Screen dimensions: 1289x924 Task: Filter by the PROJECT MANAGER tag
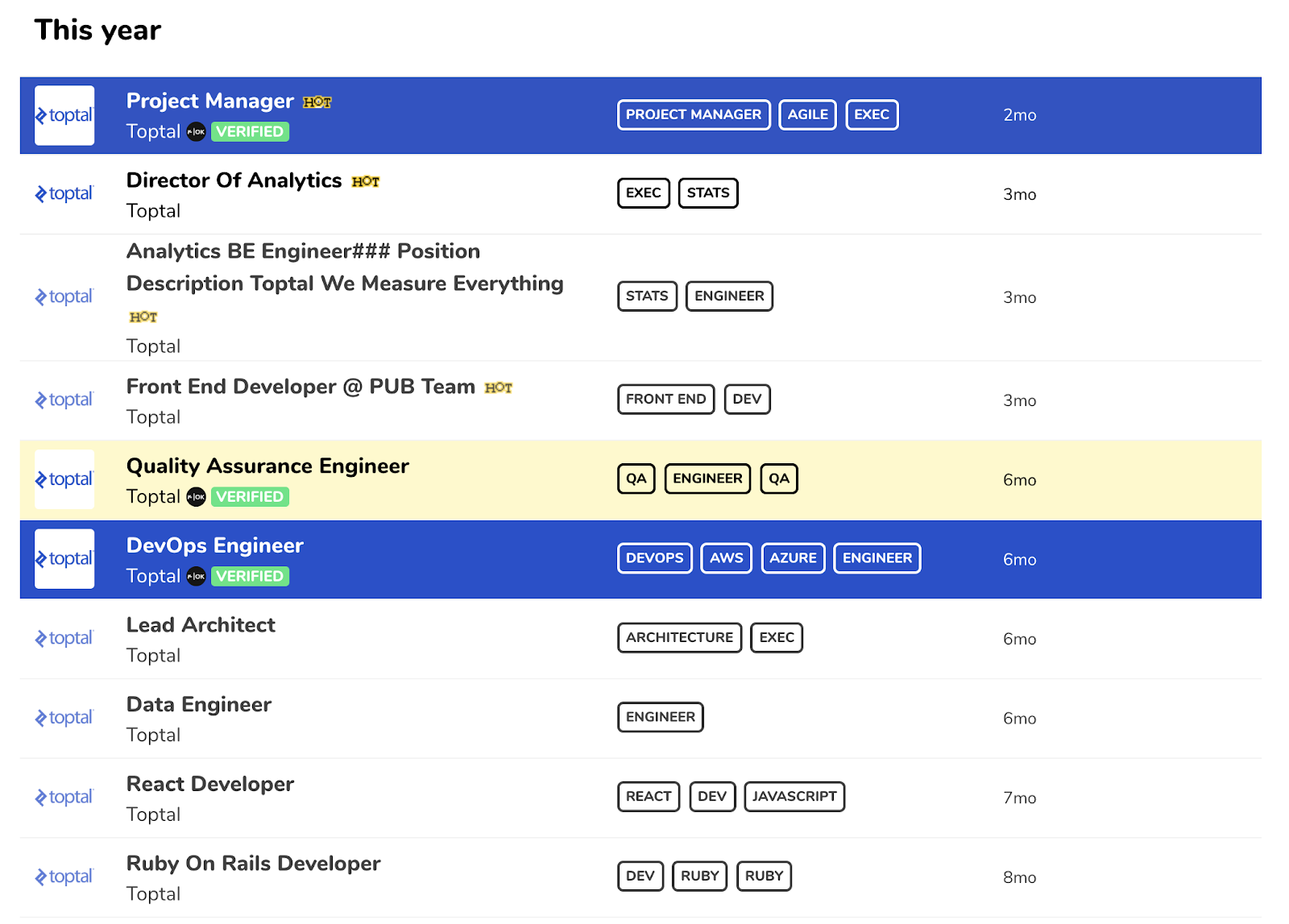[x=694, y=114]
